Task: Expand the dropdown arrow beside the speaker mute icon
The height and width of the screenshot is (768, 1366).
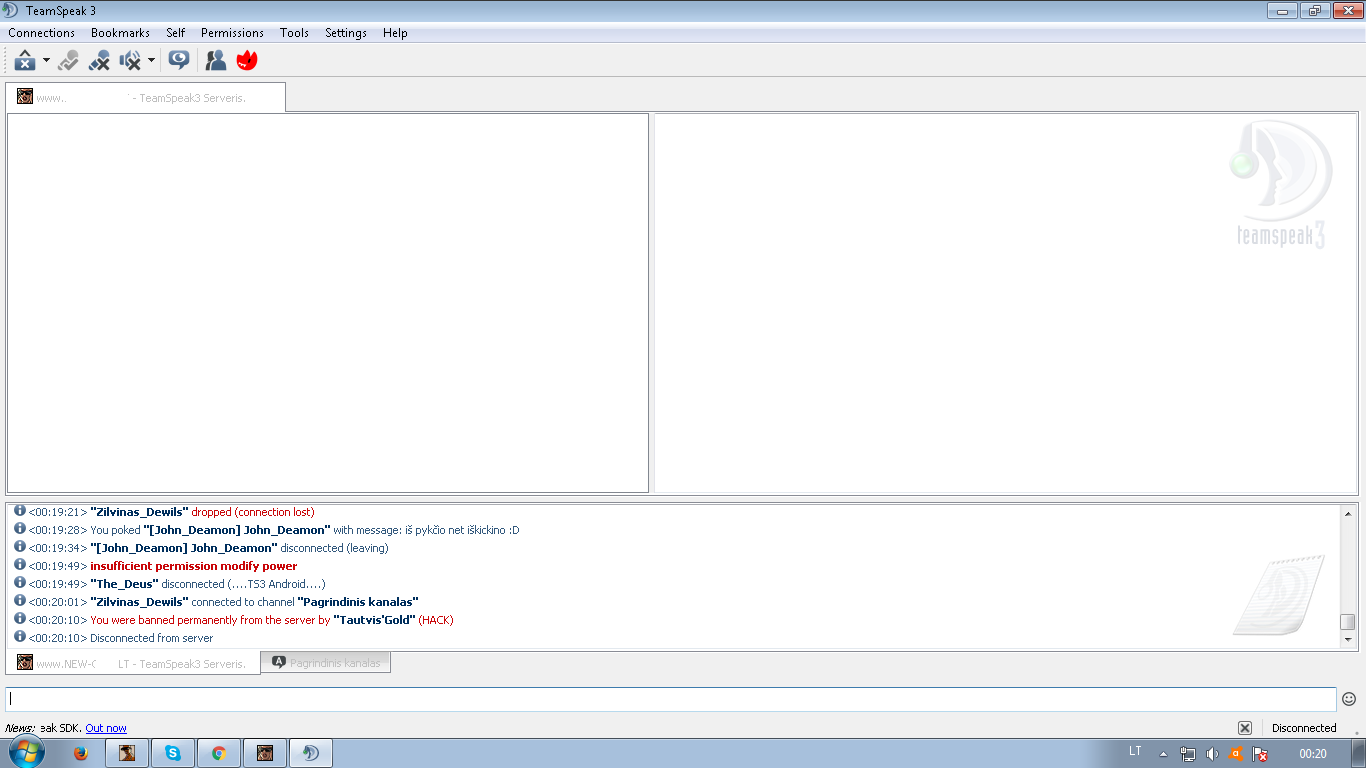Action: (x=151, y=61)
